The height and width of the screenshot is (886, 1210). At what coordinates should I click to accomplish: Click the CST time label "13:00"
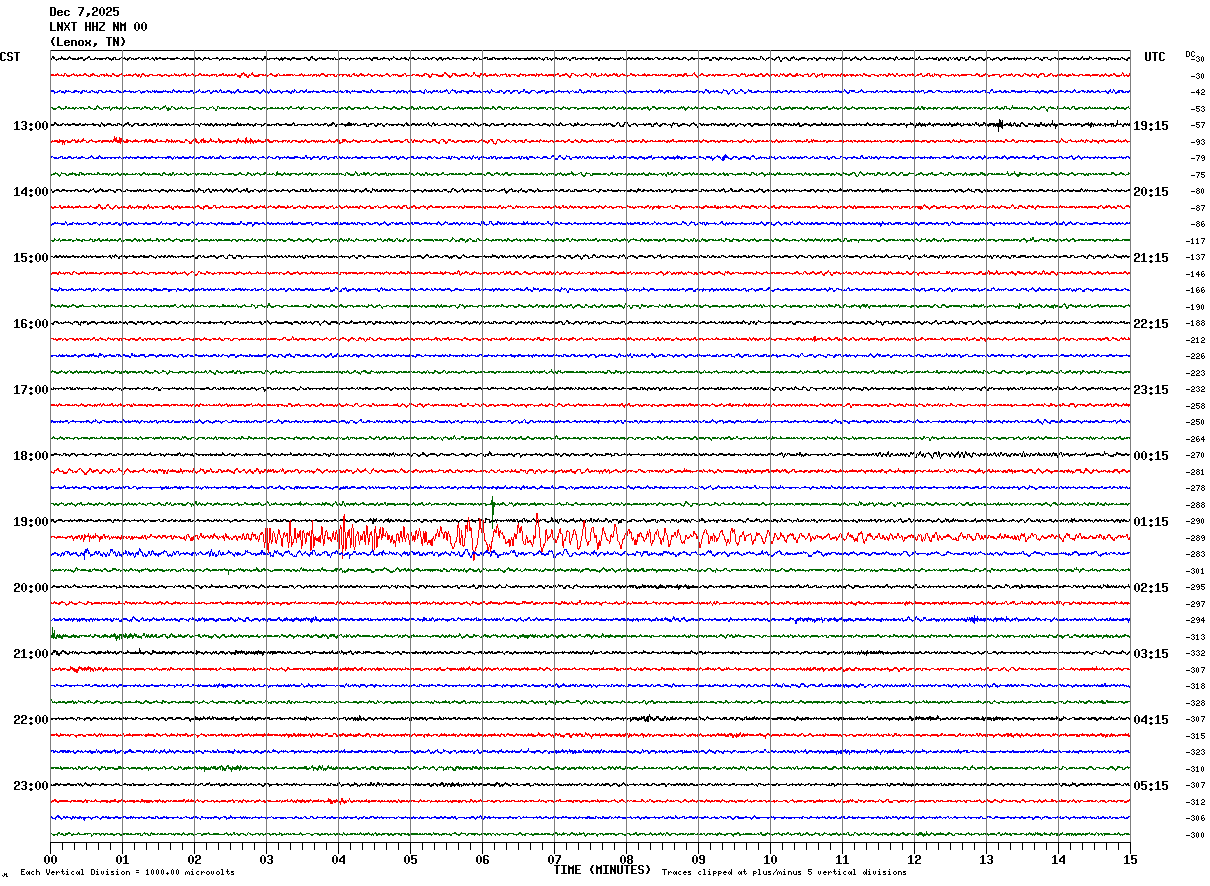click(31, 126)
